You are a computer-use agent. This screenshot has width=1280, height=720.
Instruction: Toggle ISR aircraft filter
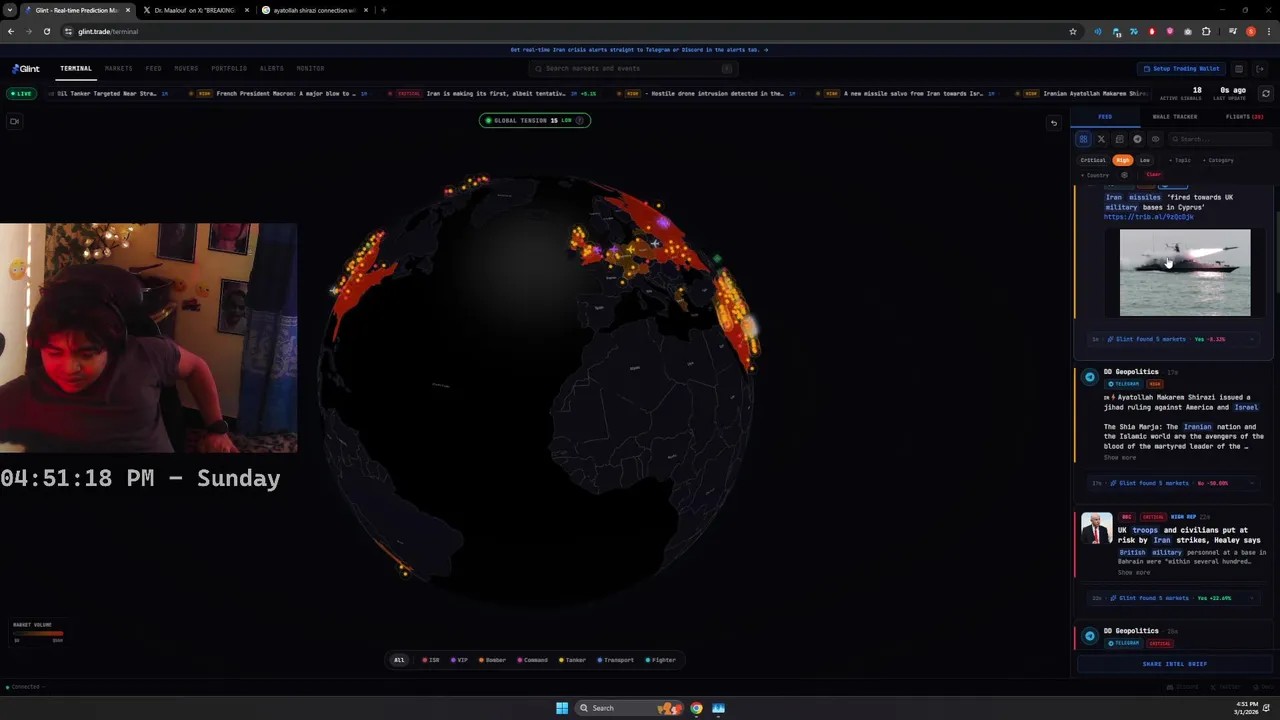coord(431,660)
